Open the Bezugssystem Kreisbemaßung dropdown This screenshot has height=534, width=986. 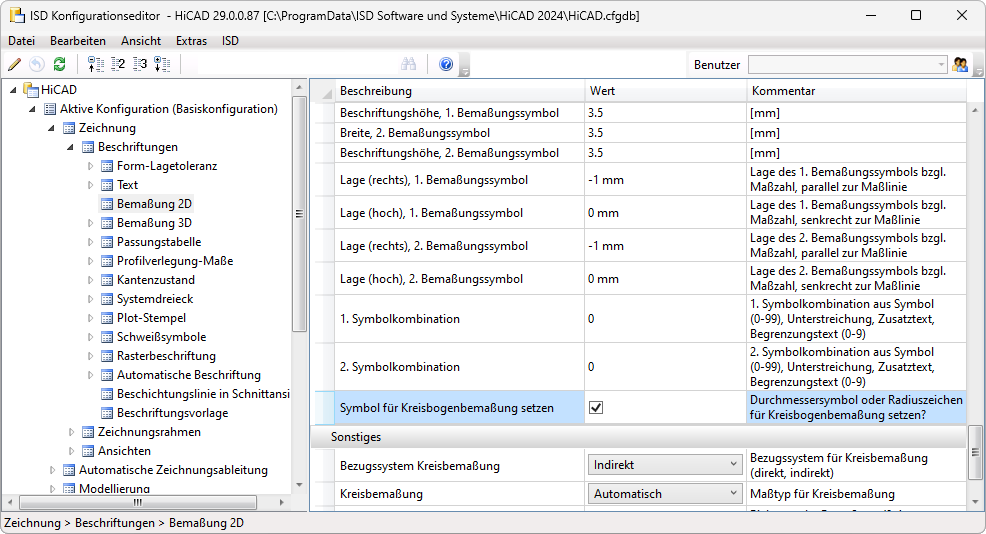665,465
